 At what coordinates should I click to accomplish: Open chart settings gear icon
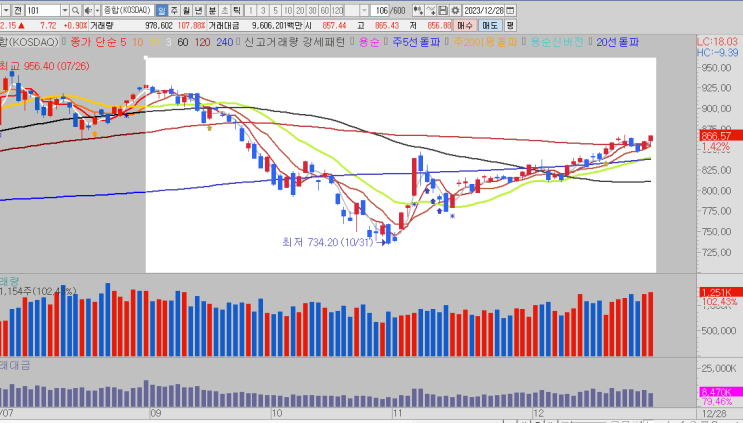[455, 10]
